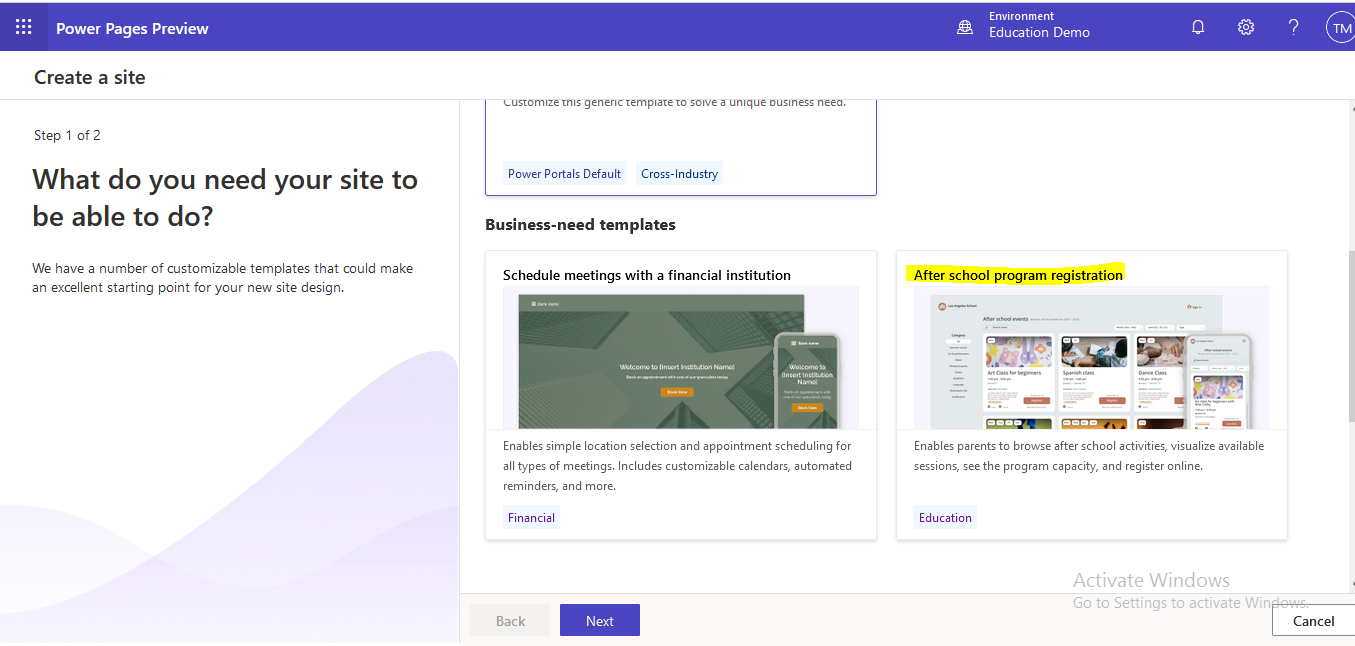1355x646 pixels.
Task: Click the Cross-Industry tag
Action: (x=679, y=173)
